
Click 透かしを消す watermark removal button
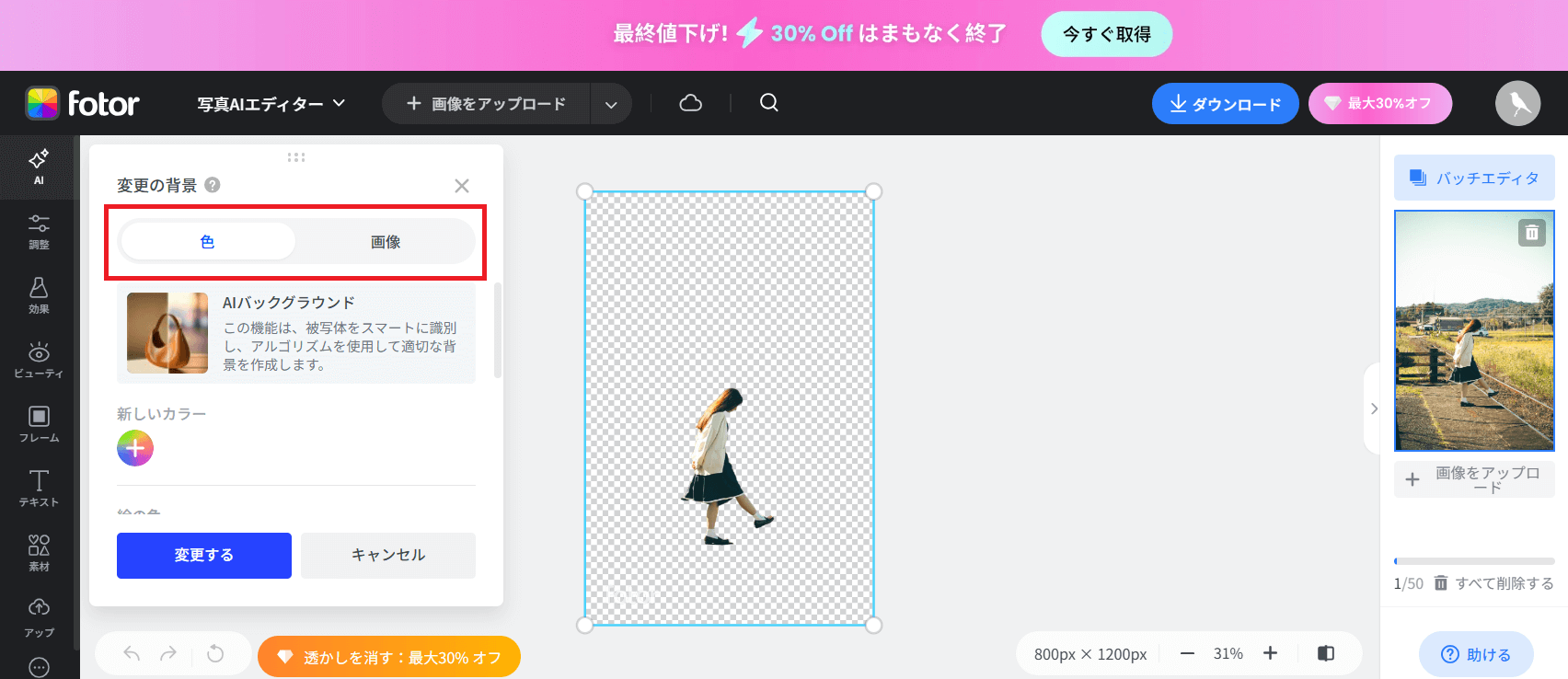point(389,657)
